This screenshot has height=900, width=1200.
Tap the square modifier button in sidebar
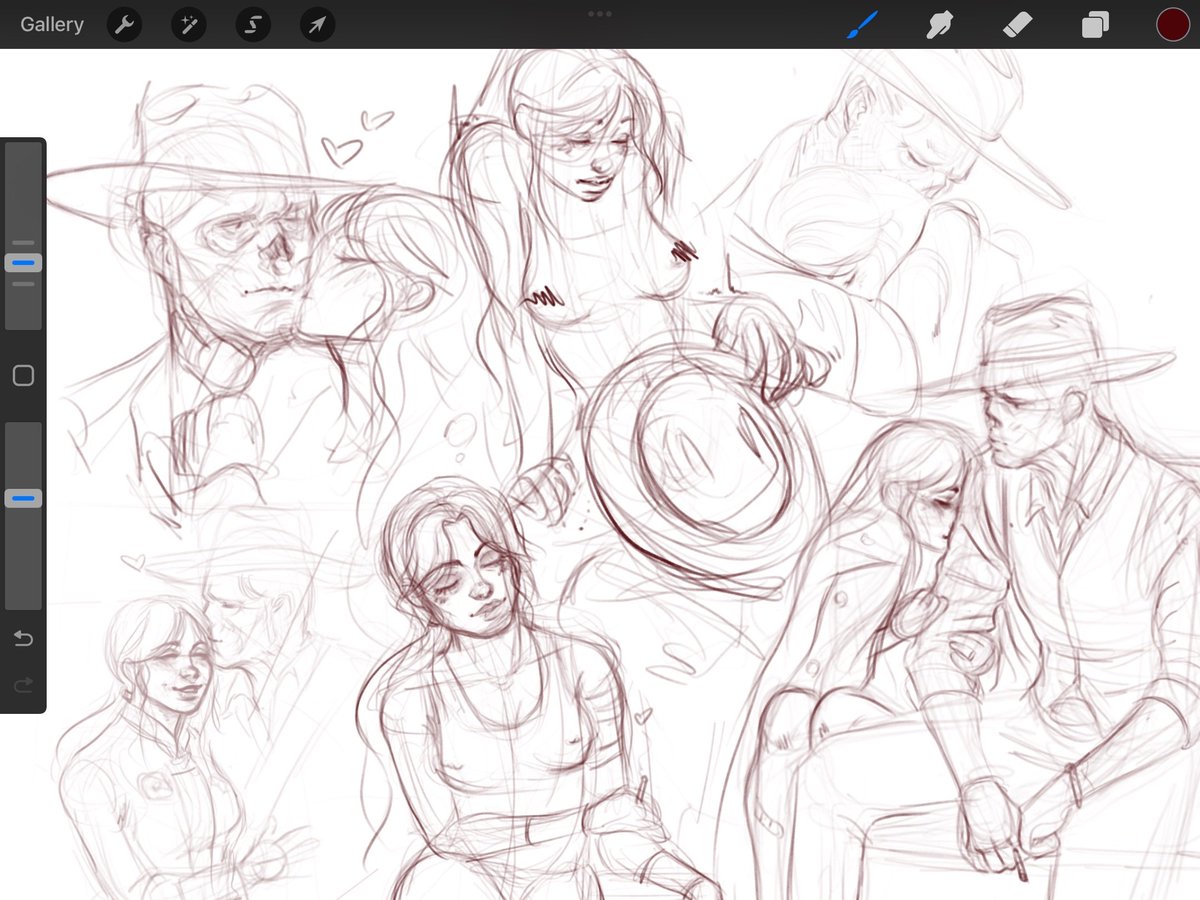(23, 376)
